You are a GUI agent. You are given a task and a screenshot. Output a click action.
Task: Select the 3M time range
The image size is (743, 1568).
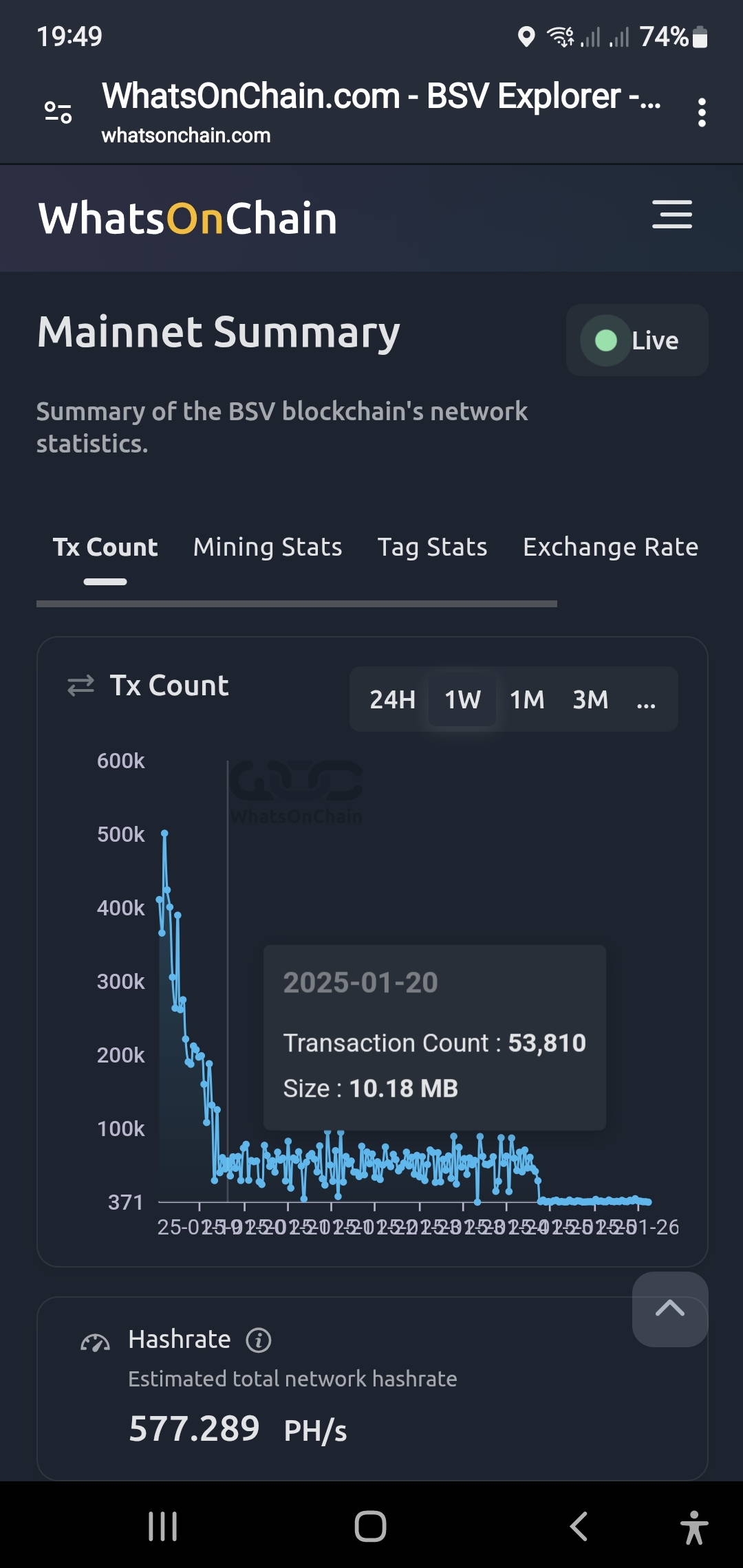(x=590, y=699)
